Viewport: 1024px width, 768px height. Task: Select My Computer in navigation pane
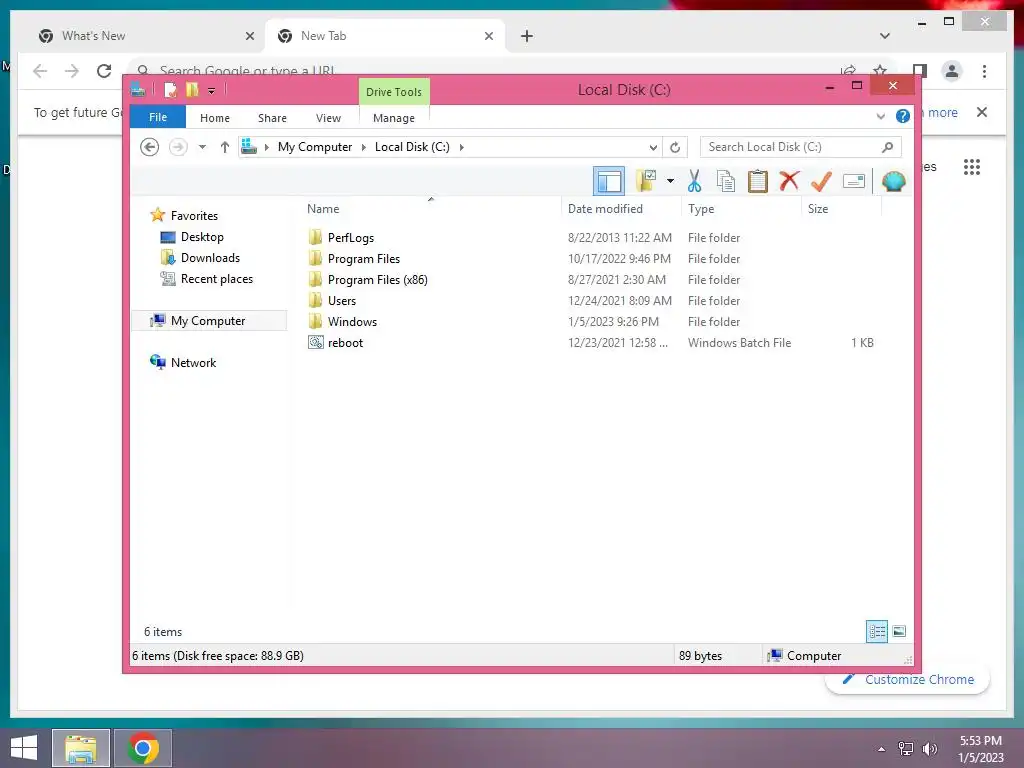(209, 321)
